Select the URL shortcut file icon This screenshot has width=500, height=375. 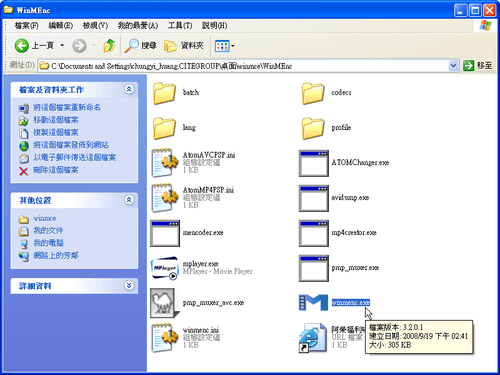pos(313,338)
